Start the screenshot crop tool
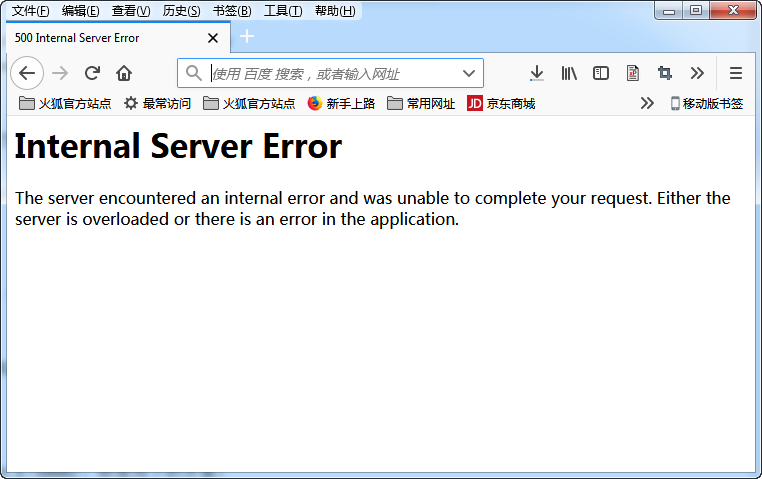Viewport: 762px width, 479px height. (x=665, y=73)
